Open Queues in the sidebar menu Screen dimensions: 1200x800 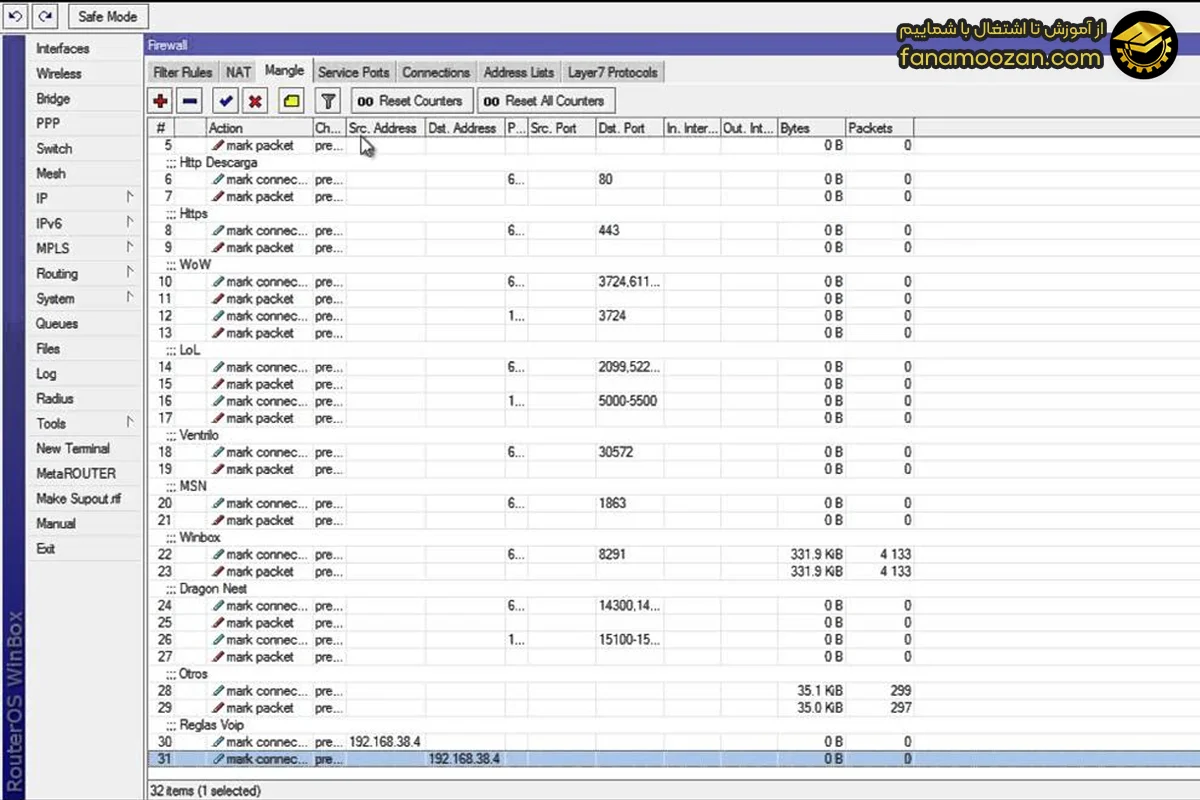click(x=84, y=323)
